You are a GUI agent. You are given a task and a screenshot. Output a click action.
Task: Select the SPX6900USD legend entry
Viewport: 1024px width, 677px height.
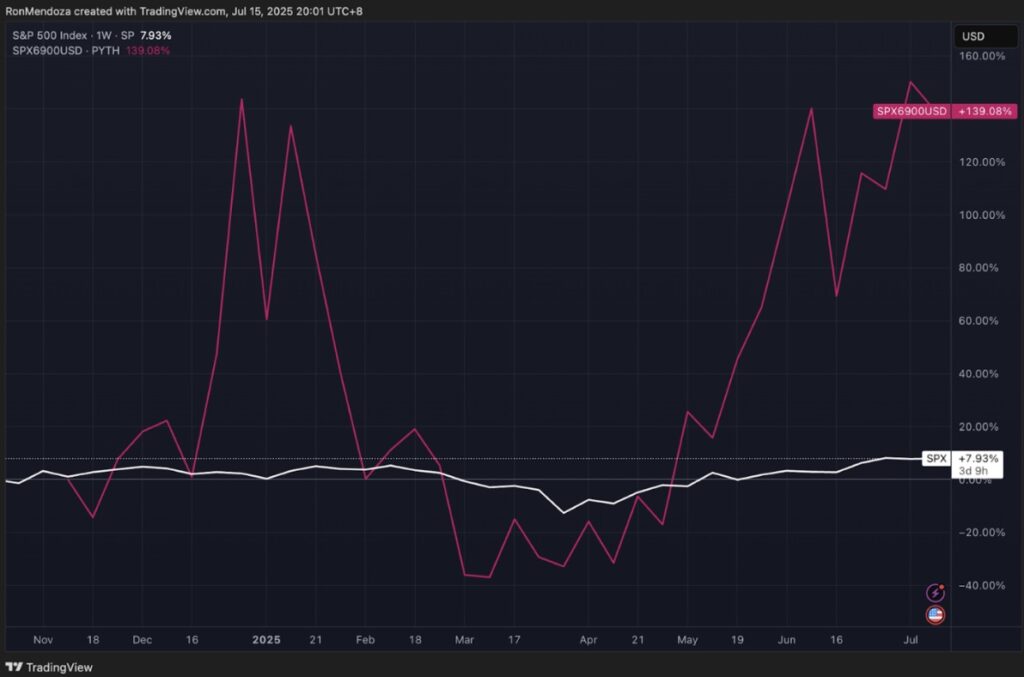pyautogui.click(x=42, y=50)
